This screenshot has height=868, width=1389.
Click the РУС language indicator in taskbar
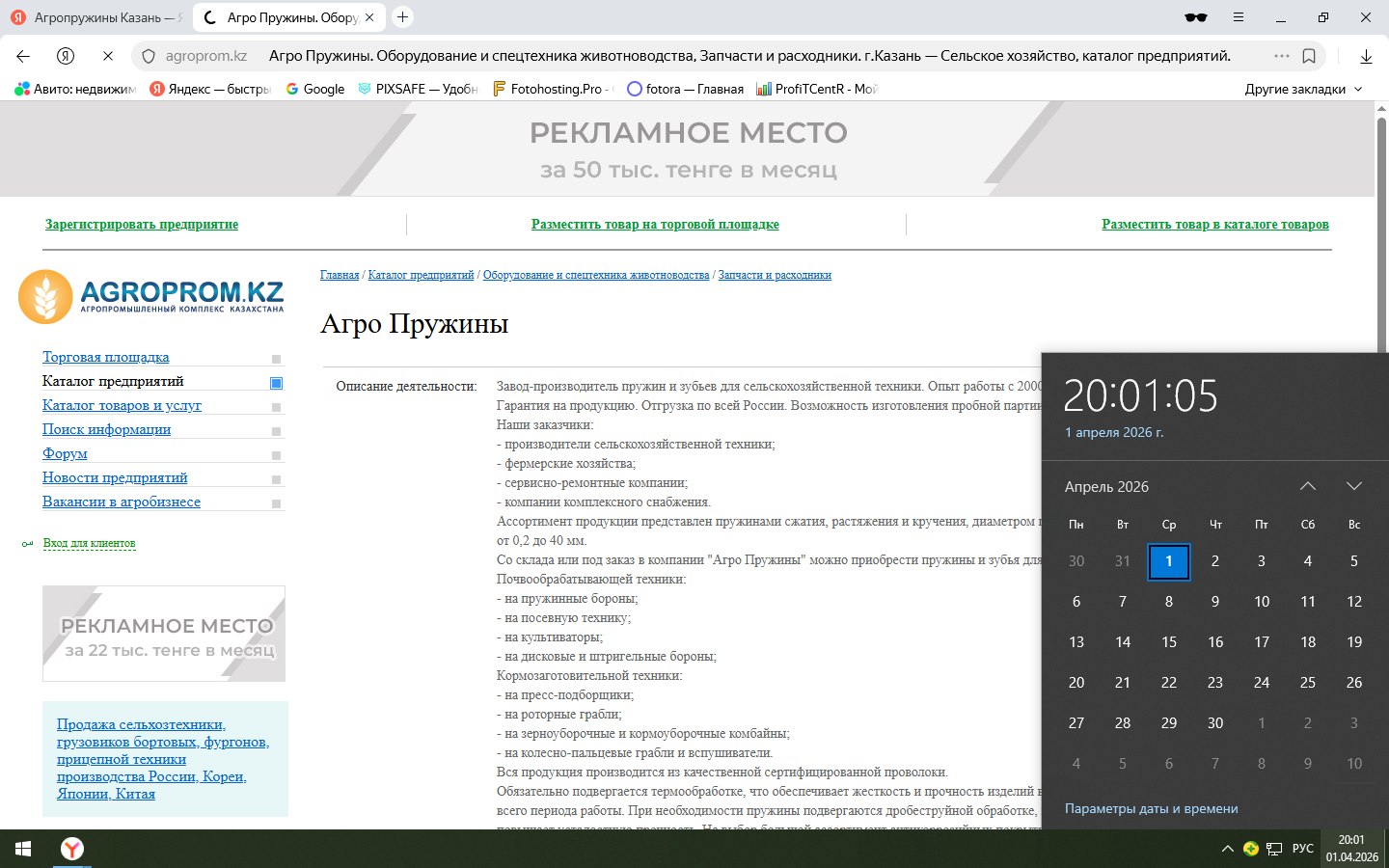[x=1302, y=849]
